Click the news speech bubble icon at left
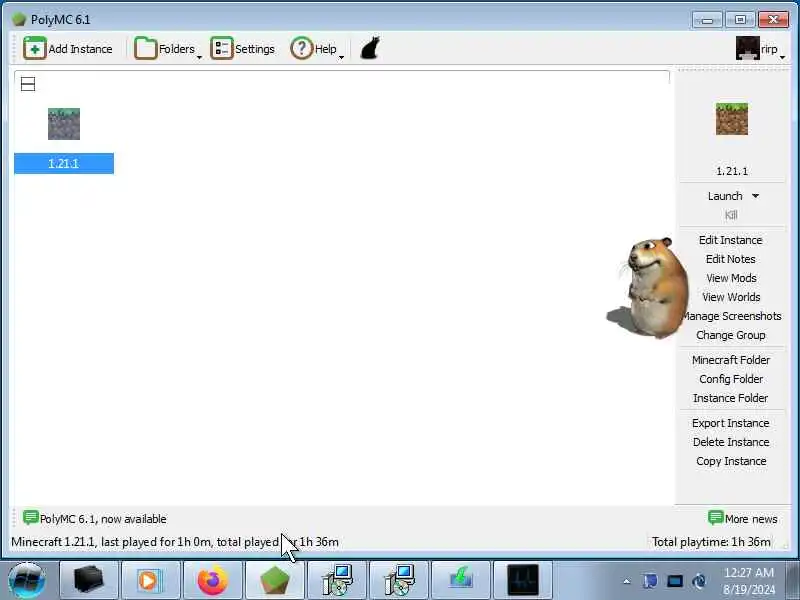The height and width of the screenshot is (600, 800). 31,517
